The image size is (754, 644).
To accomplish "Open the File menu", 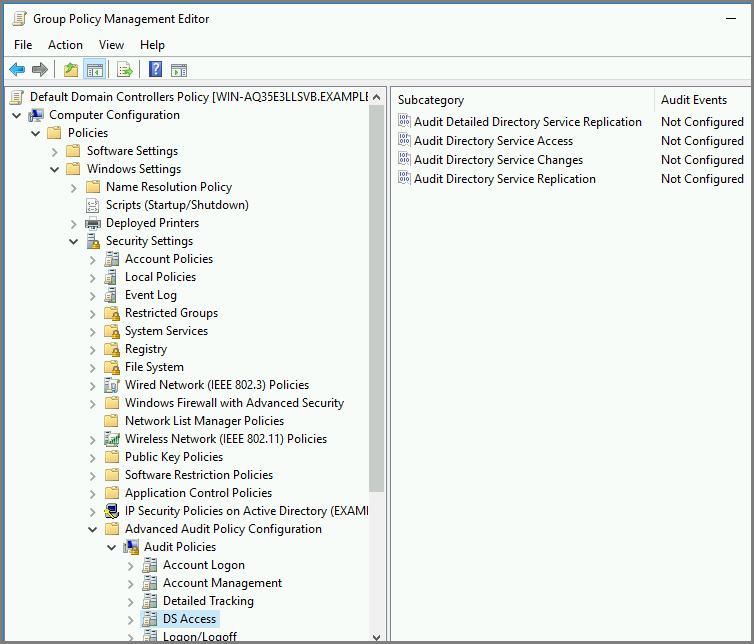I will click(23, 45).
